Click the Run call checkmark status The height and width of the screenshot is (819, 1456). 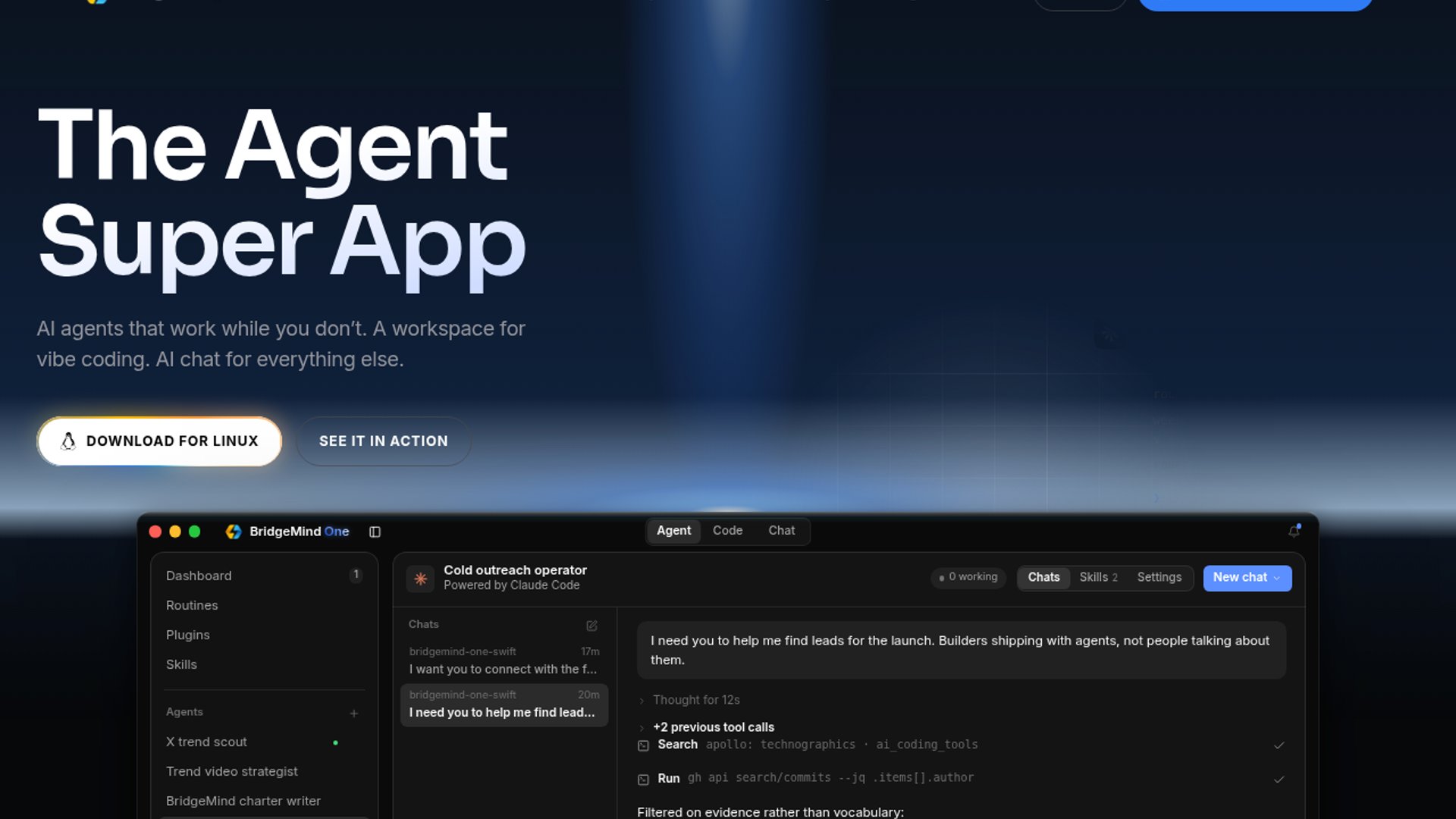(x=1279, y=779)
